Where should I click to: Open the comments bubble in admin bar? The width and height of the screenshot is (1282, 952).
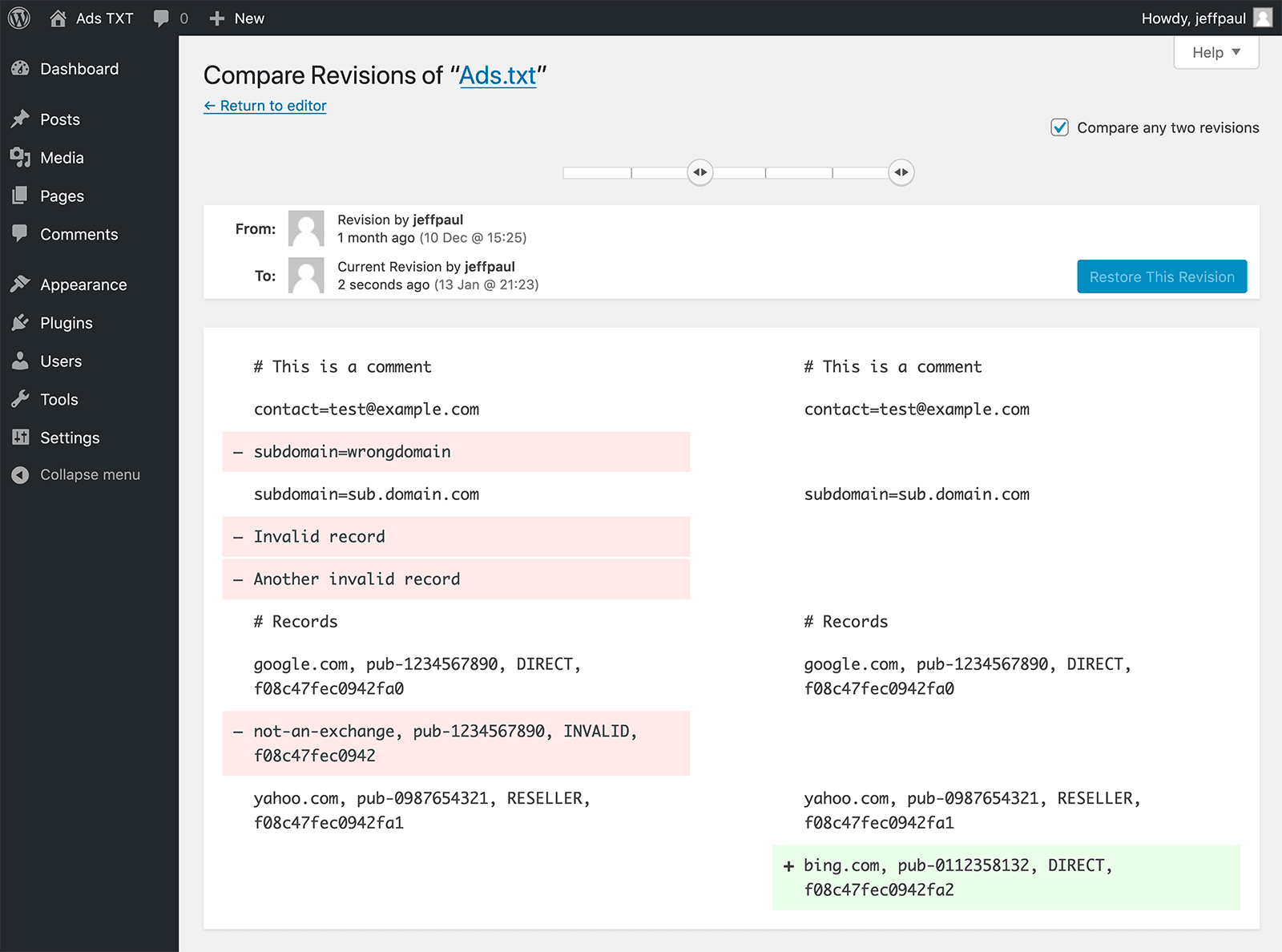(161, 18)
